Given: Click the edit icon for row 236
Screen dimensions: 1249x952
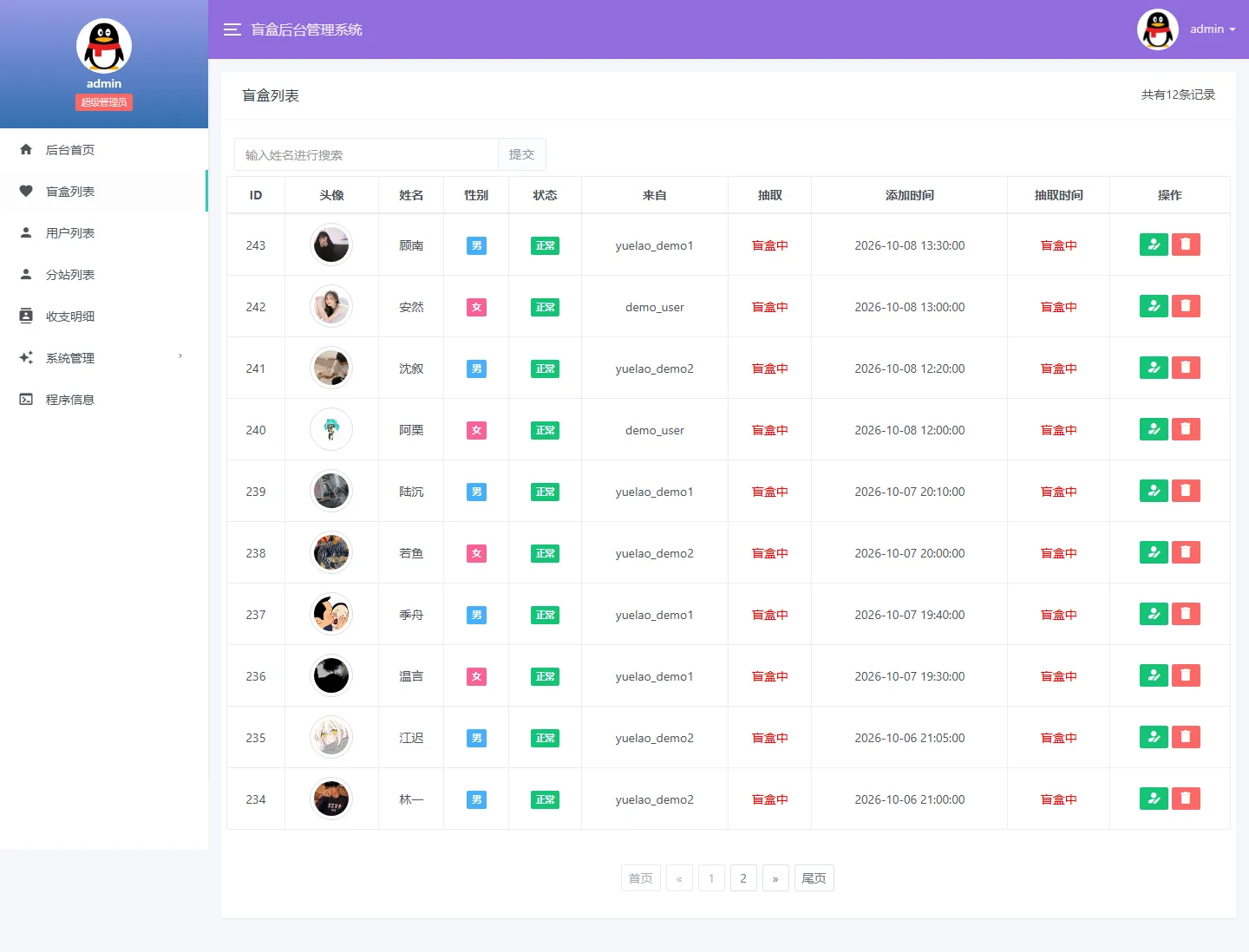Looking at the screenshot, I should (x=1154, y=675).
